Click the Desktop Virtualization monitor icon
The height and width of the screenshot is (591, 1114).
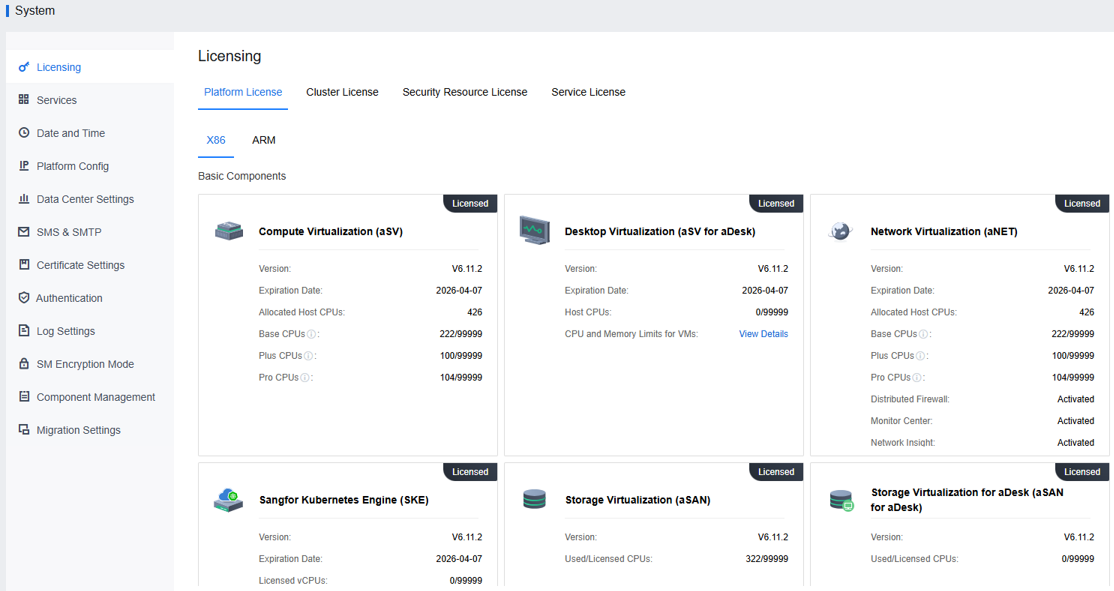pyautogui.click(x=534, y=230)
